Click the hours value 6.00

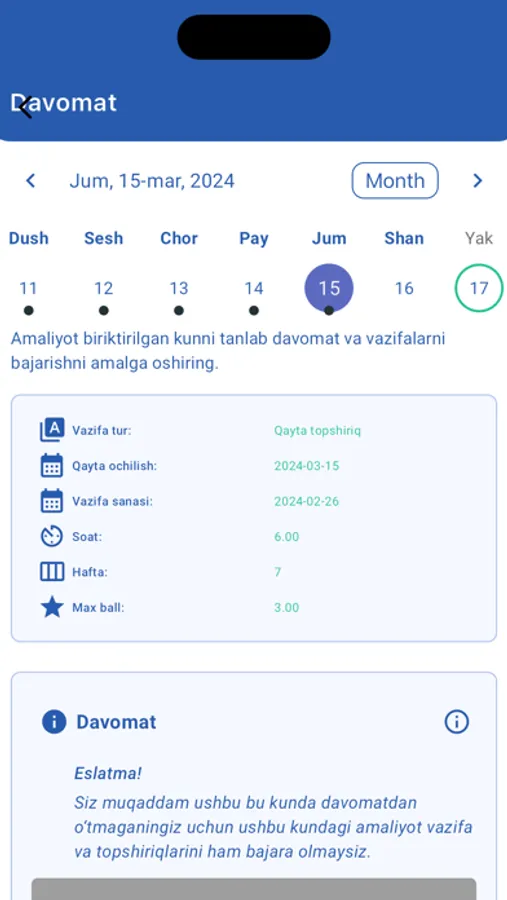pyautogui.click(x=287, y=537)
